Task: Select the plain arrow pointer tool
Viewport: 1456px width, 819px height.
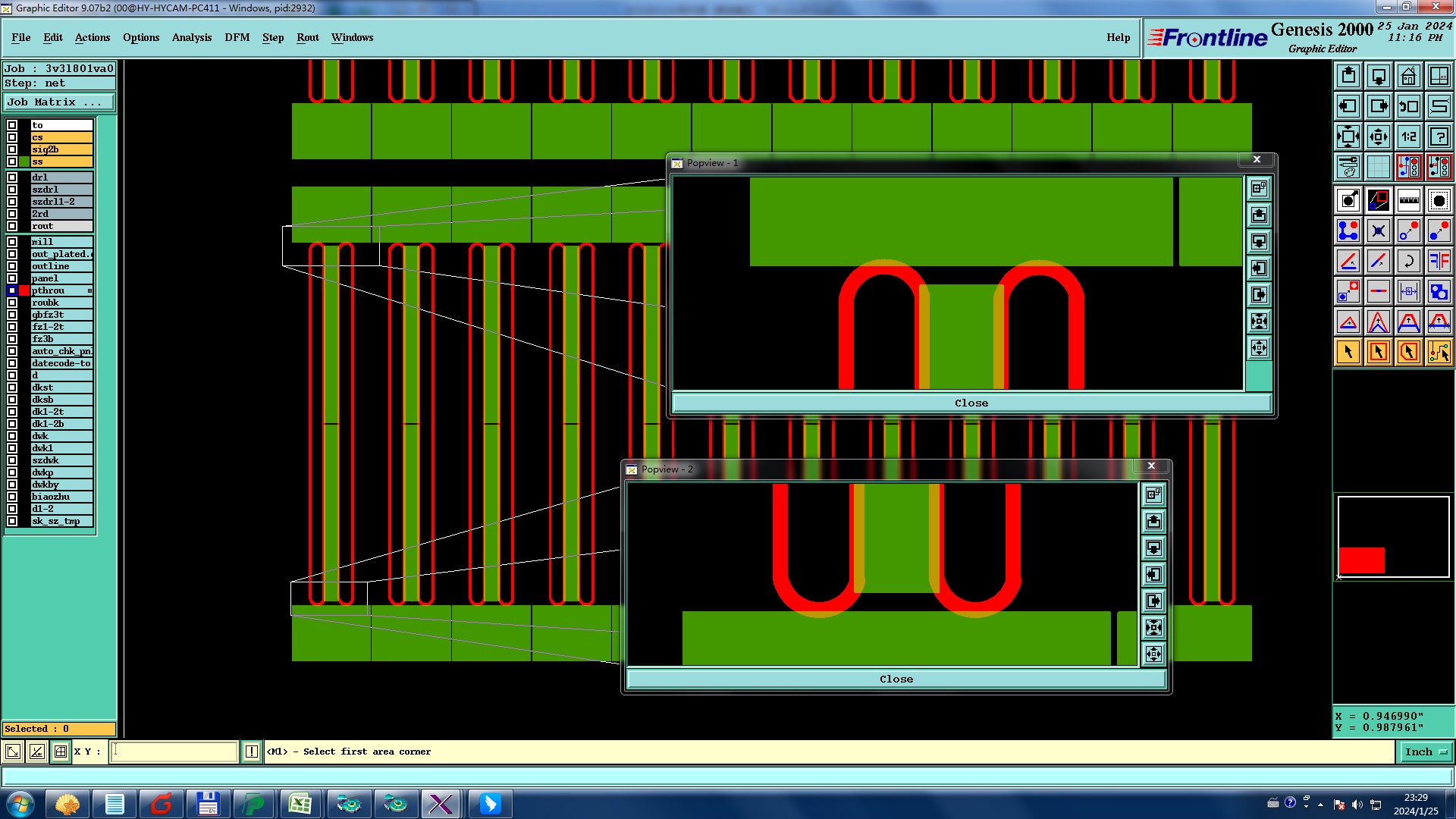Action: click(1348, 352)
